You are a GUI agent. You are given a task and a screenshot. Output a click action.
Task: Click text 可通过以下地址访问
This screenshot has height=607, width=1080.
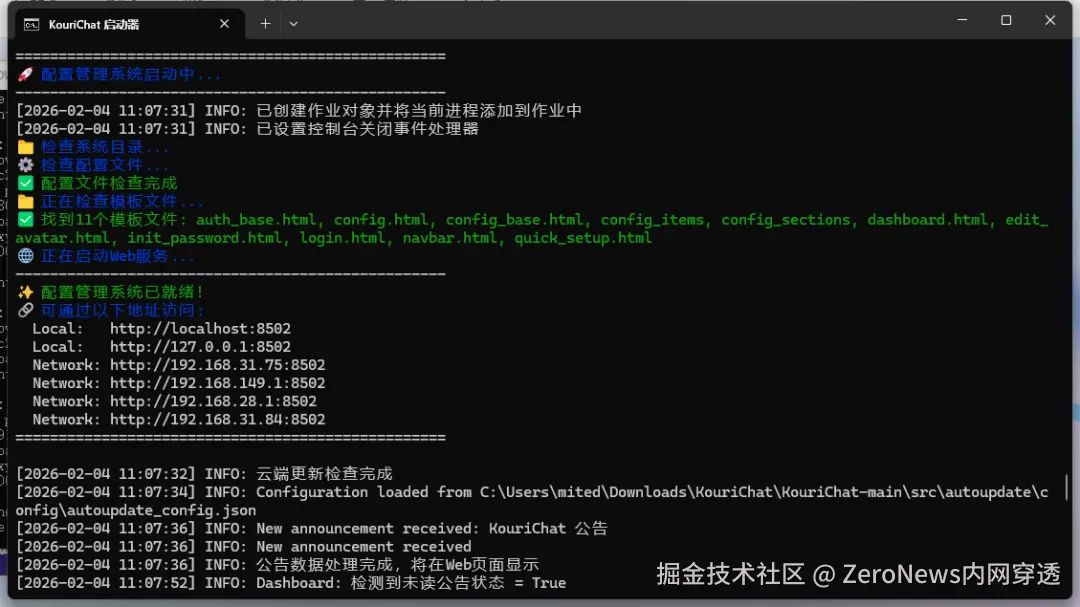click(118, 310)
